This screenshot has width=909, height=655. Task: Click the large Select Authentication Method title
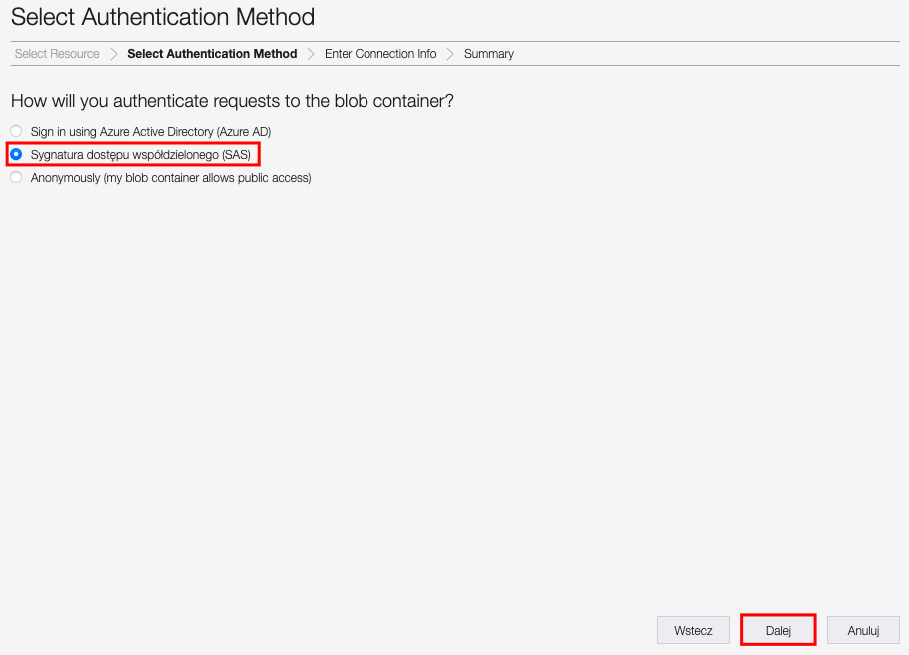(163, 17)
